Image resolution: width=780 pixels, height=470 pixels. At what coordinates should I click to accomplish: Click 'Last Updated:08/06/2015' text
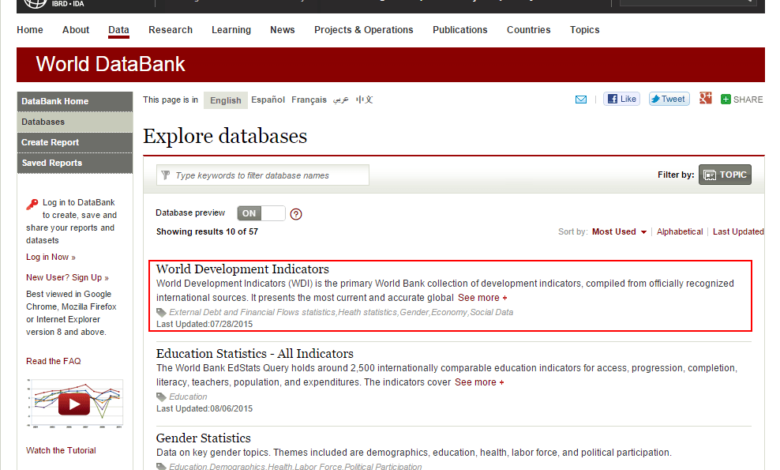tap(204, 409)
